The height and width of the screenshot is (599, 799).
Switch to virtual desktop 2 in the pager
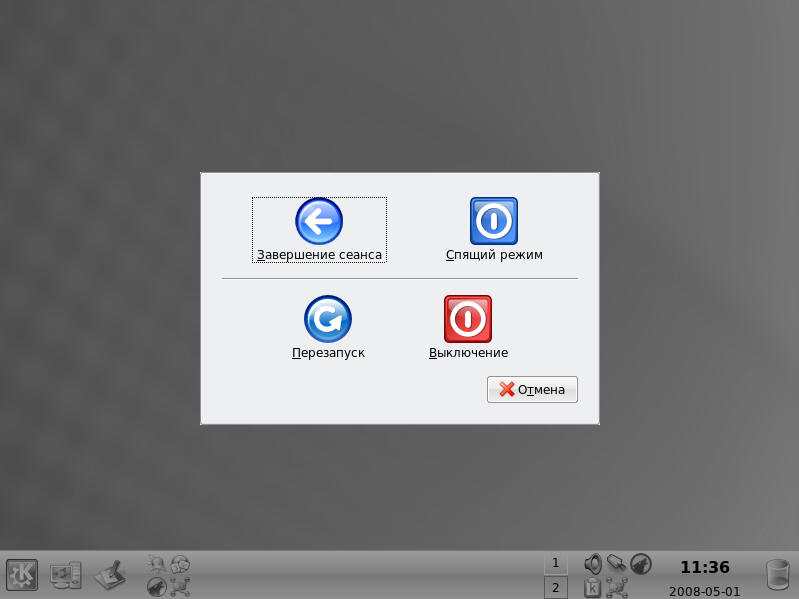click(x=555, y=587)
